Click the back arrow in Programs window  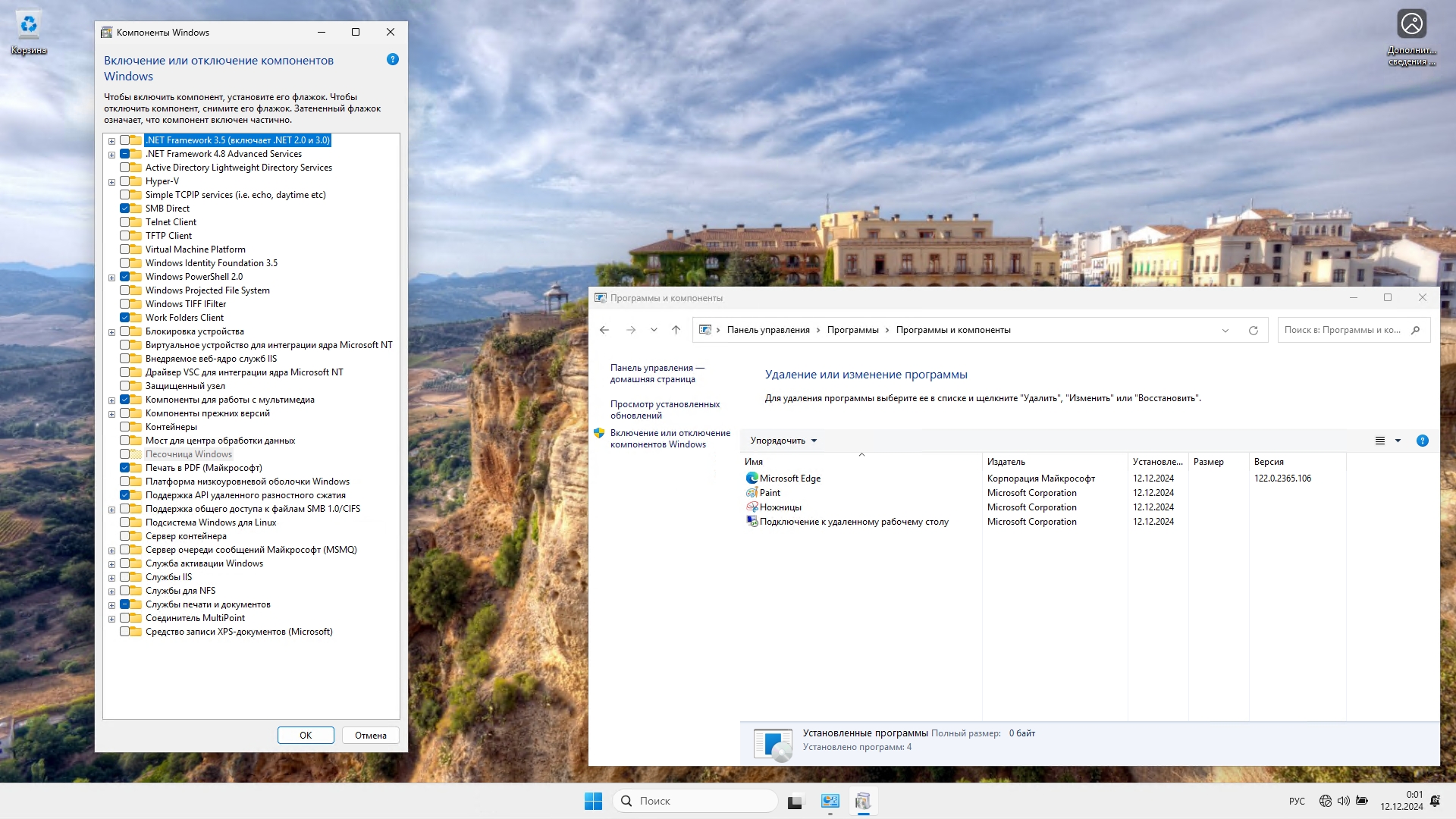coord(604,330)
